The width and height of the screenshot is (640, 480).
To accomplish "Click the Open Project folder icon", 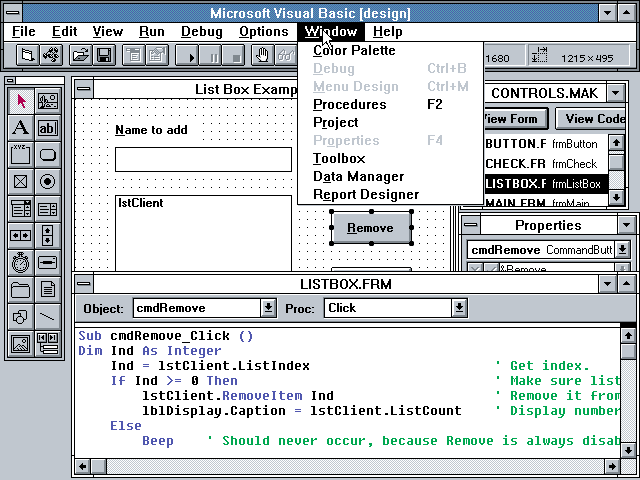I will [x=82, y=55].
